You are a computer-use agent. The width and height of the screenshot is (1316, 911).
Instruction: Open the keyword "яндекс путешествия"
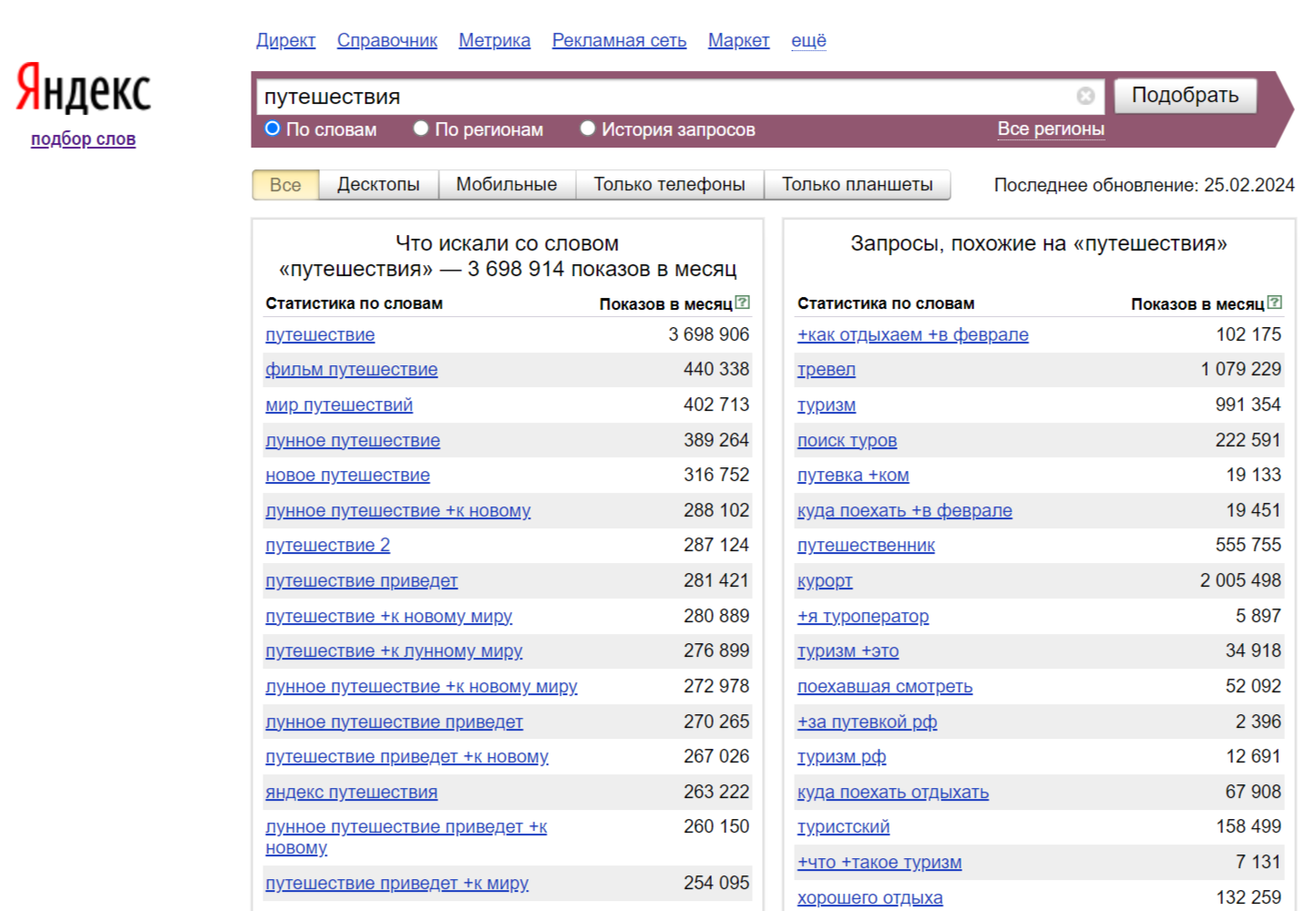click(352, 793)
